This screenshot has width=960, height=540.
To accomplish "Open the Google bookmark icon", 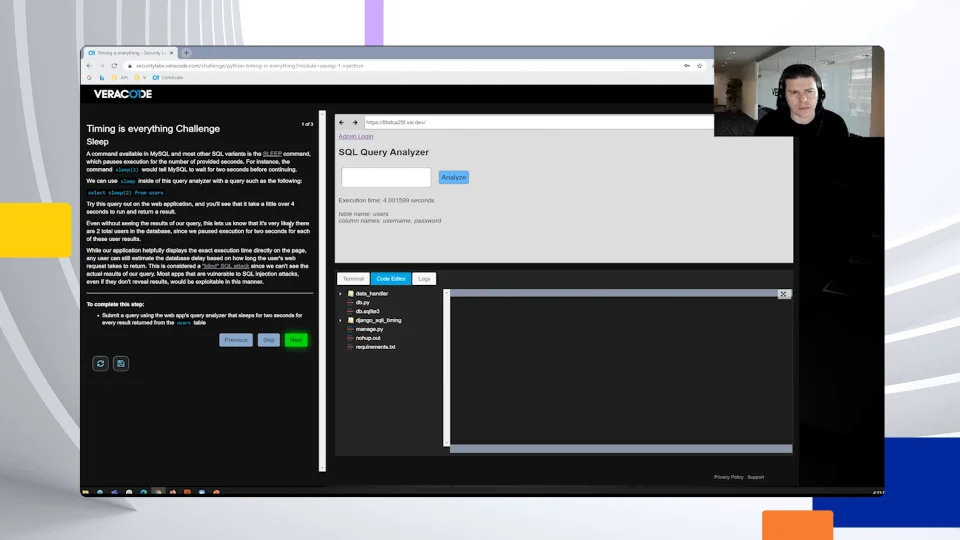I will [89, 78].
